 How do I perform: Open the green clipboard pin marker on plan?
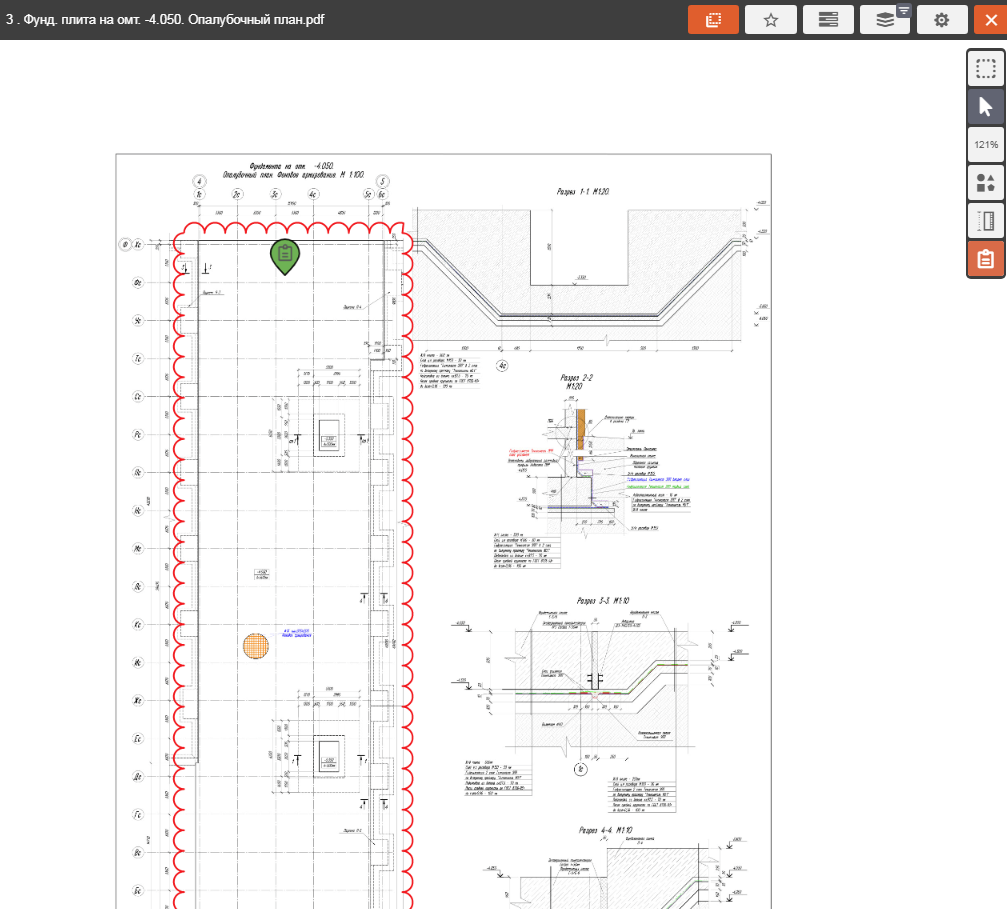(x=285, y=255)
